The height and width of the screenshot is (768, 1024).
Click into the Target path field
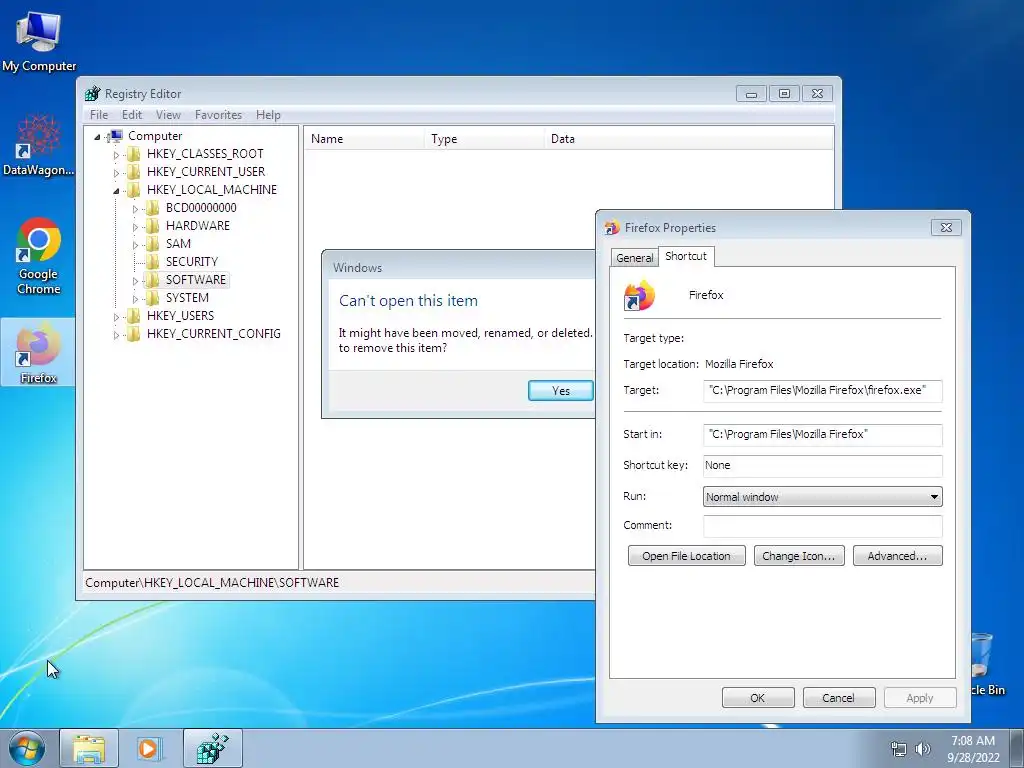click(822, 391)
